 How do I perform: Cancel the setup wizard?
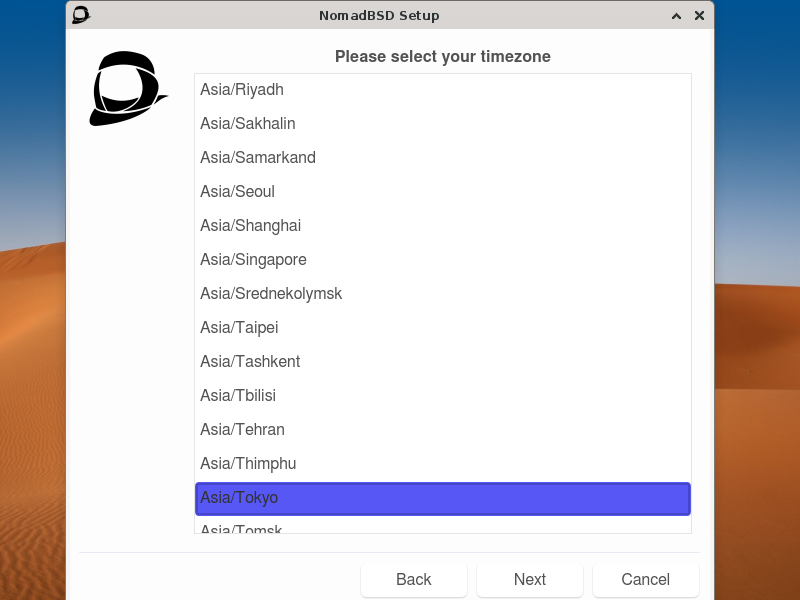point(645,579)
